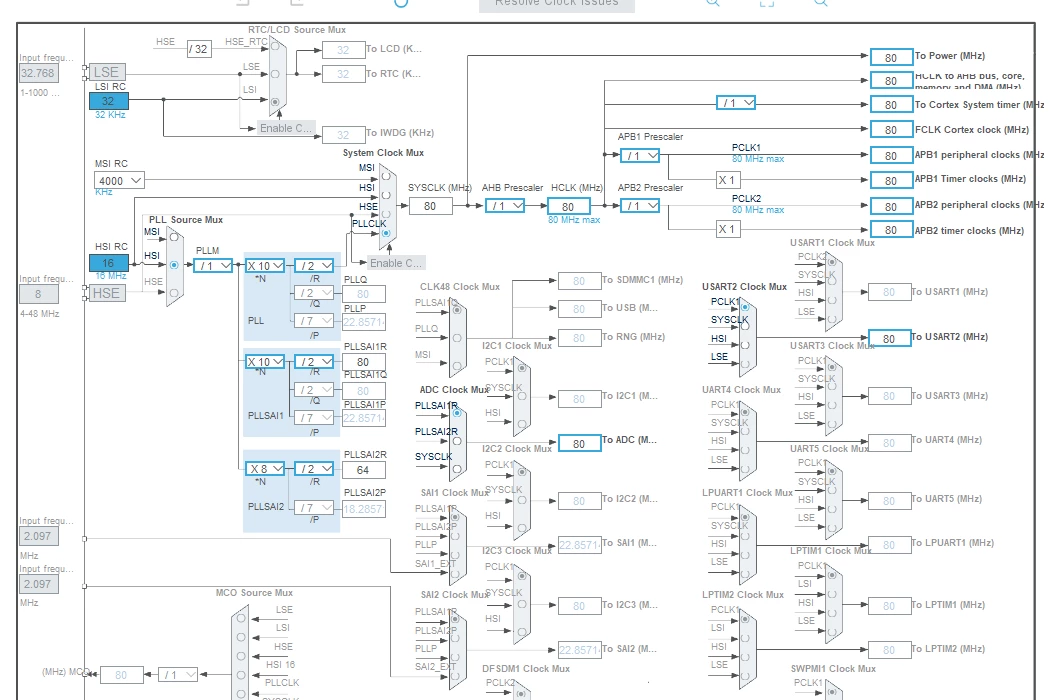Click the HCLK (MHz) value field

pyautogui.click(x=569, y=206)
